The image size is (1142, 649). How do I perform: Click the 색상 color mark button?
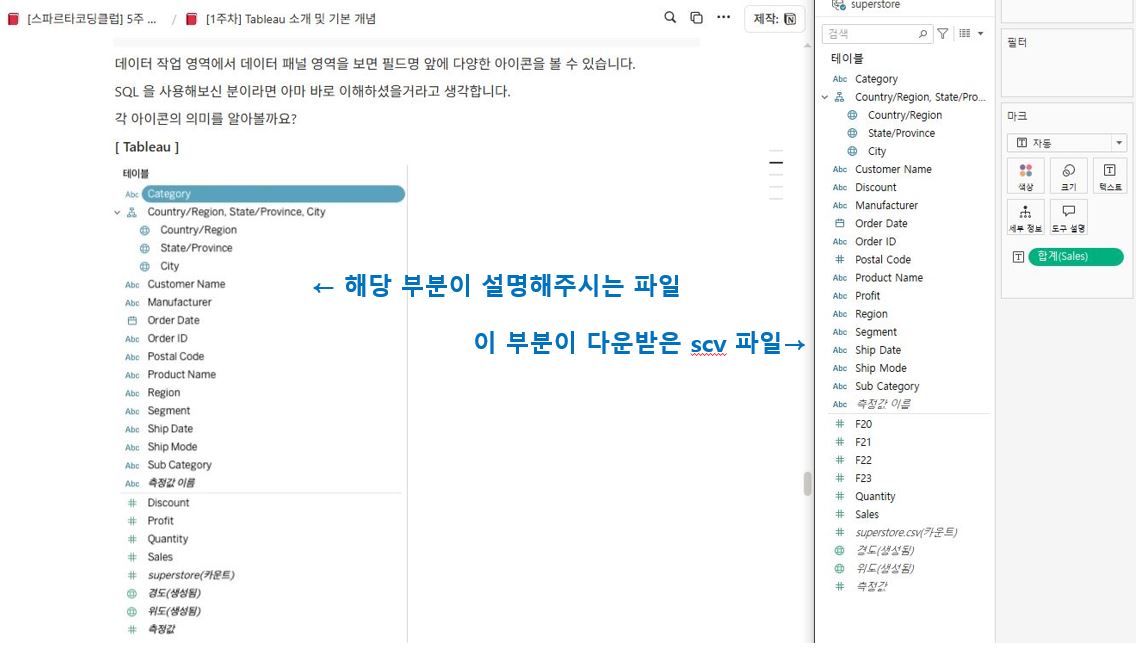click(x=1025, y=176)
